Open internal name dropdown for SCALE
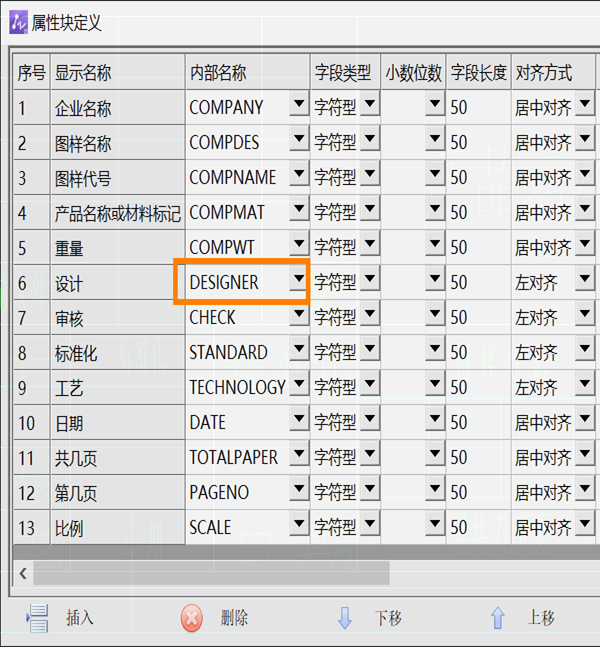The width and height of the screenshot is (600, 647). coord(299,524)
